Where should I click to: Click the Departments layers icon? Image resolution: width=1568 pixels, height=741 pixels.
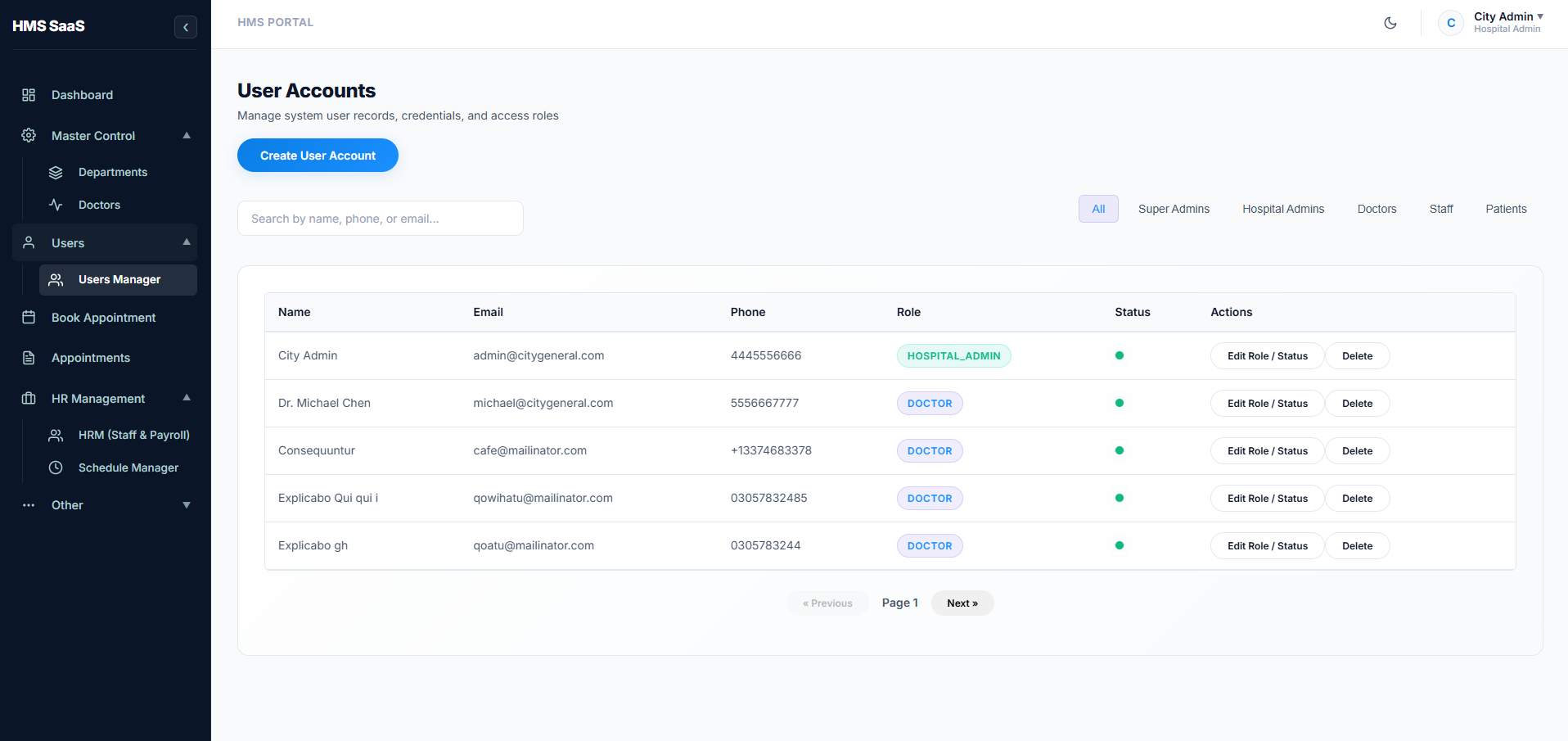click(56, 172)
